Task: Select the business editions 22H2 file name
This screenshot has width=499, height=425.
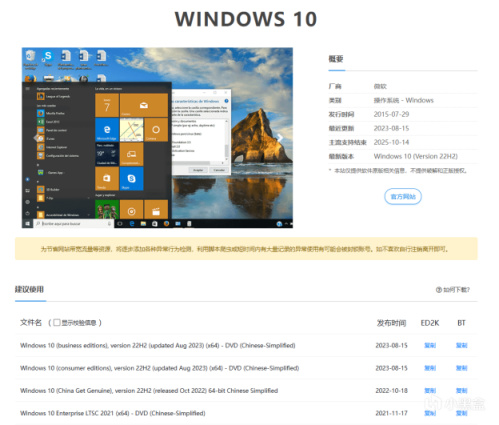Action: 158,346
